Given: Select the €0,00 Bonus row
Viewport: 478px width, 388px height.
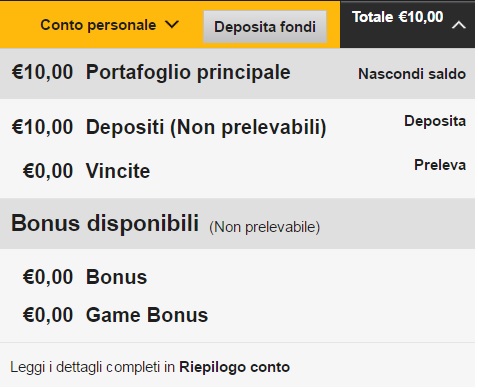Looking at the screenshot, I should click(x=237, y=277).
